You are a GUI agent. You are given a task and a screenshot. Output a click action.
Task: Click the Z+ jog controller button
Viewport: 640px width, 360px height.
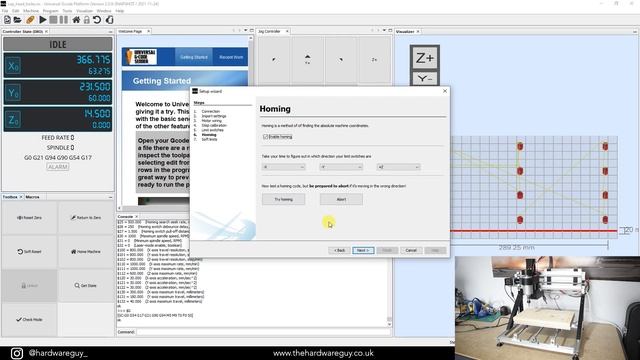click(x=374, y=60)
